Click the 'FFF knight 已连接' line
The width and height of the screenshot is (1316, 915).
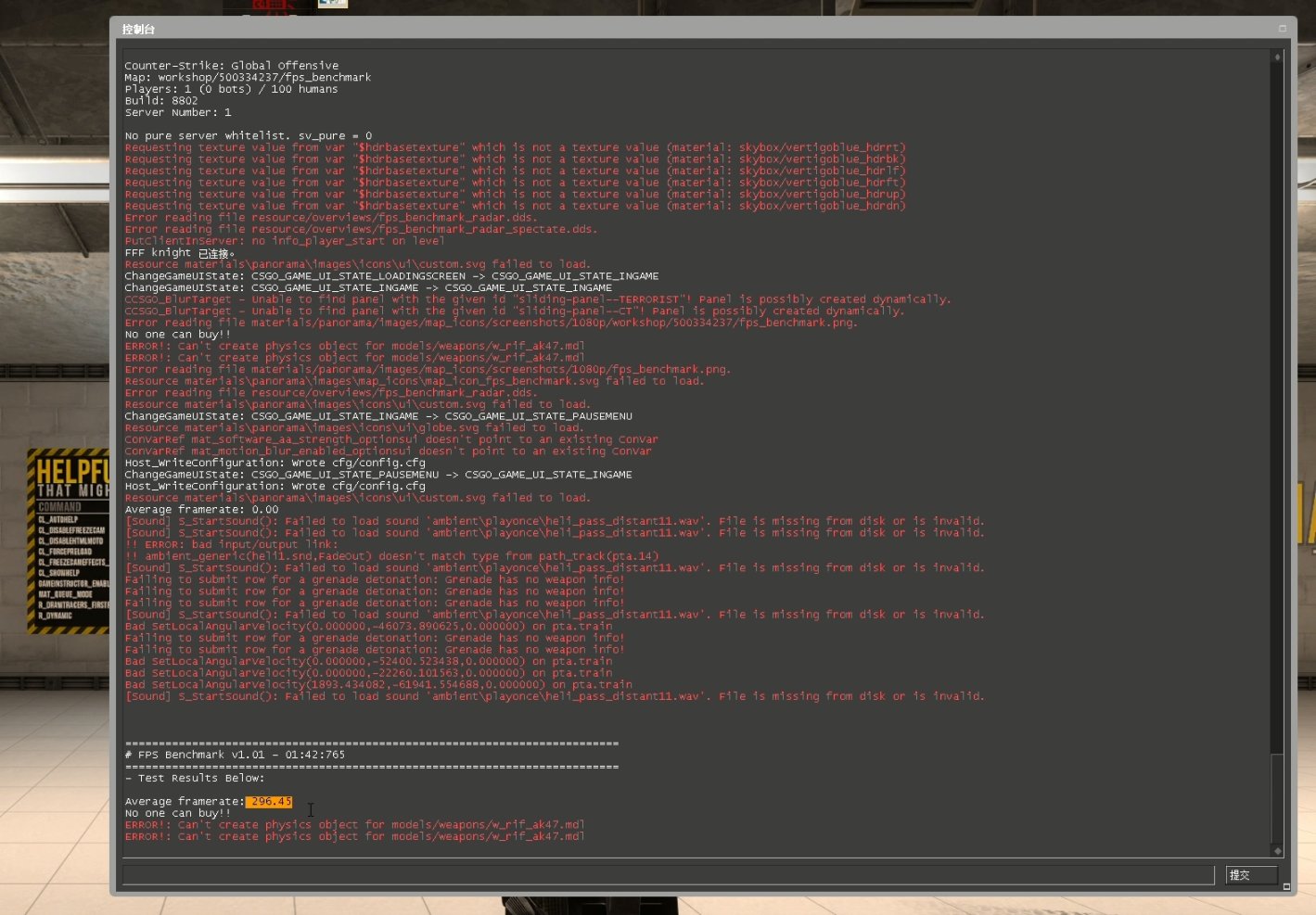180,253
